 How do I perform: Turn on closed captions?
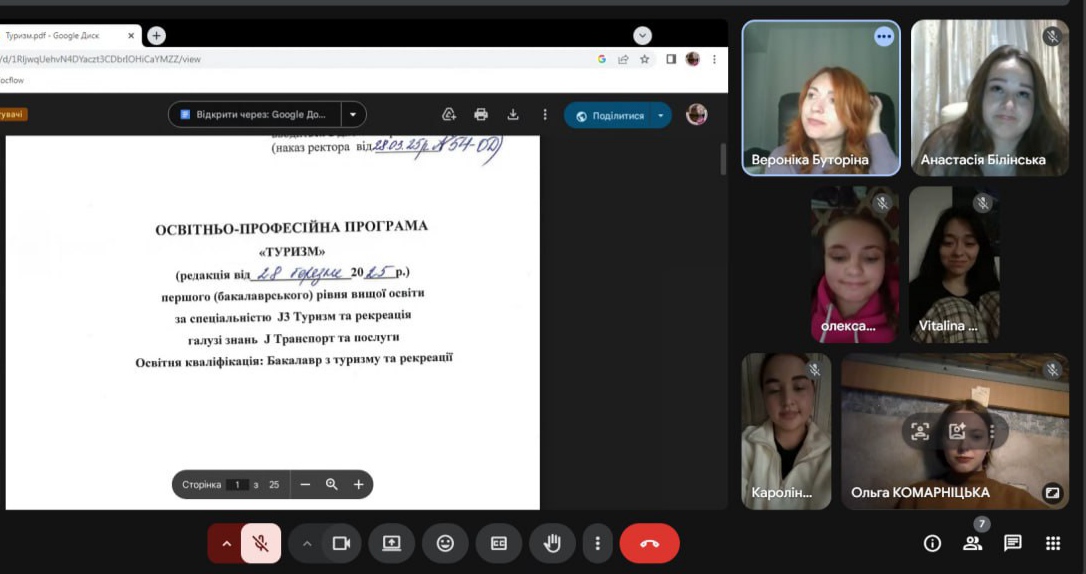[498, 543]
